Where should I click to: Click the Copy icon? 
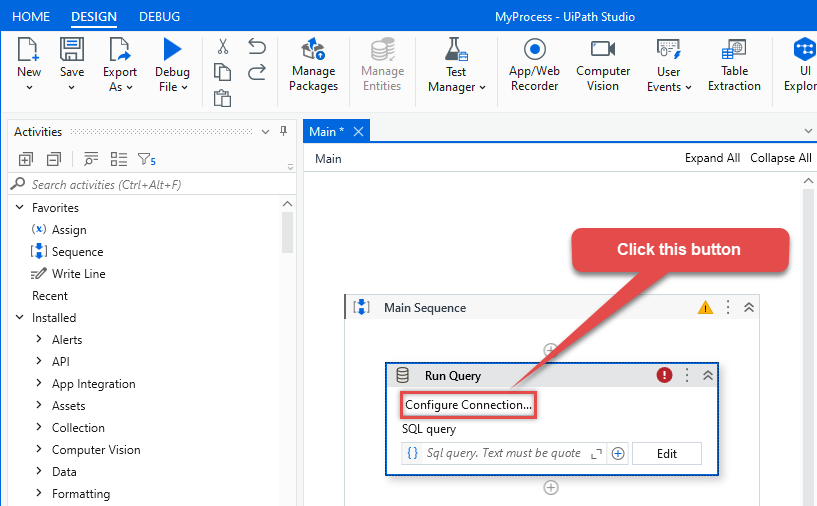(x=222, y=72)
